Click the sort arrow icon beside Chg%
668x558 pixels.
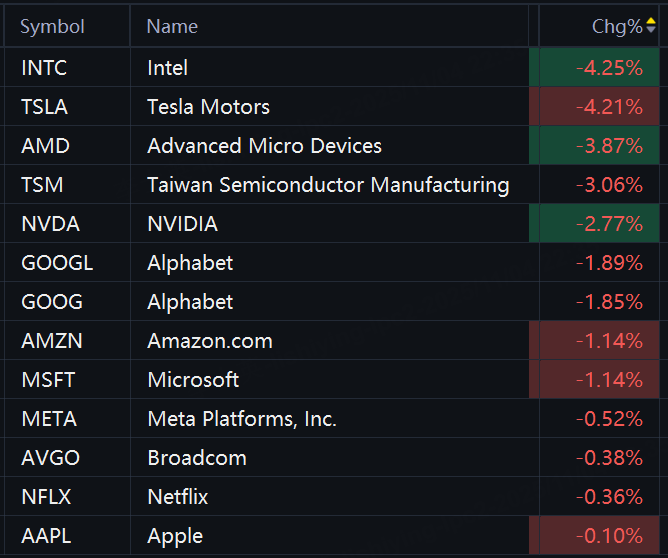click(651, 27)
